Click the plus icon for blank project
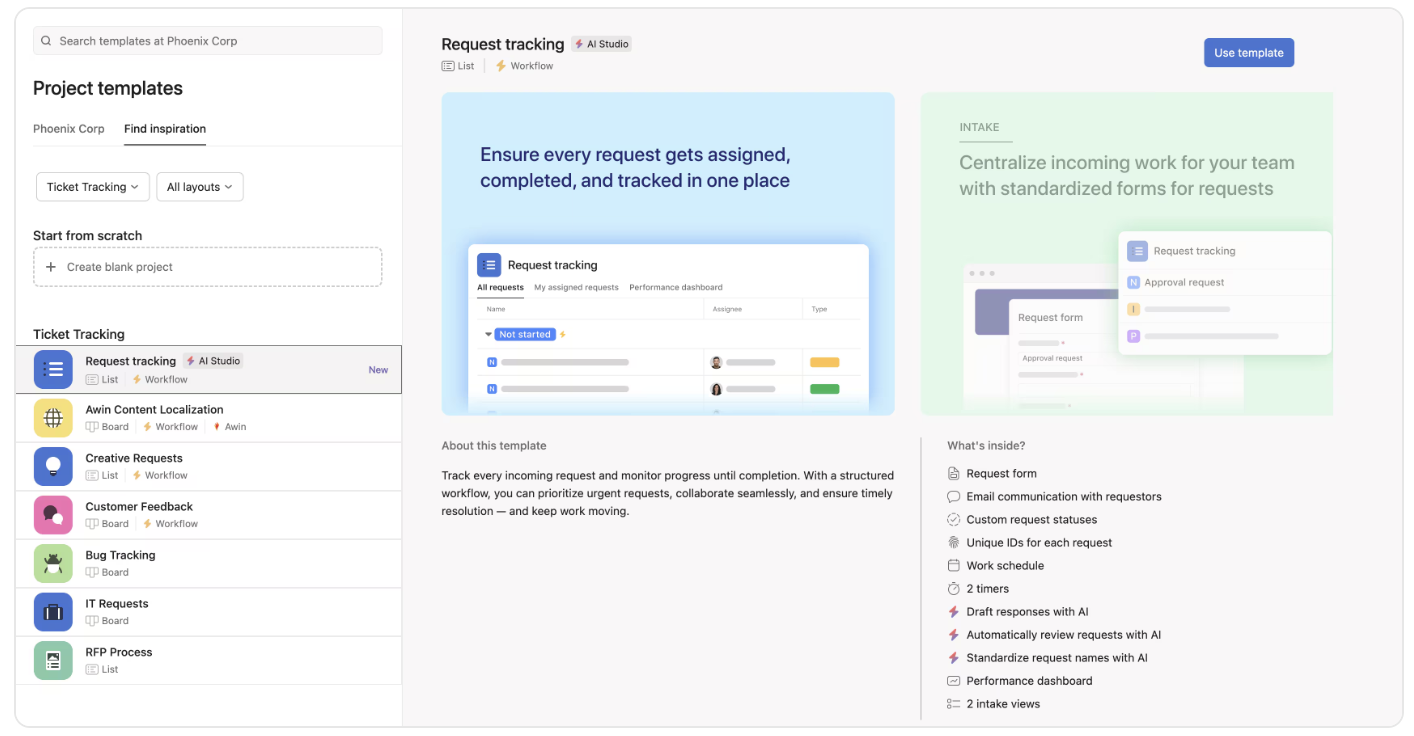Image resolution: width=1414 pixels, height=736 pixels. tap(51, 267)
